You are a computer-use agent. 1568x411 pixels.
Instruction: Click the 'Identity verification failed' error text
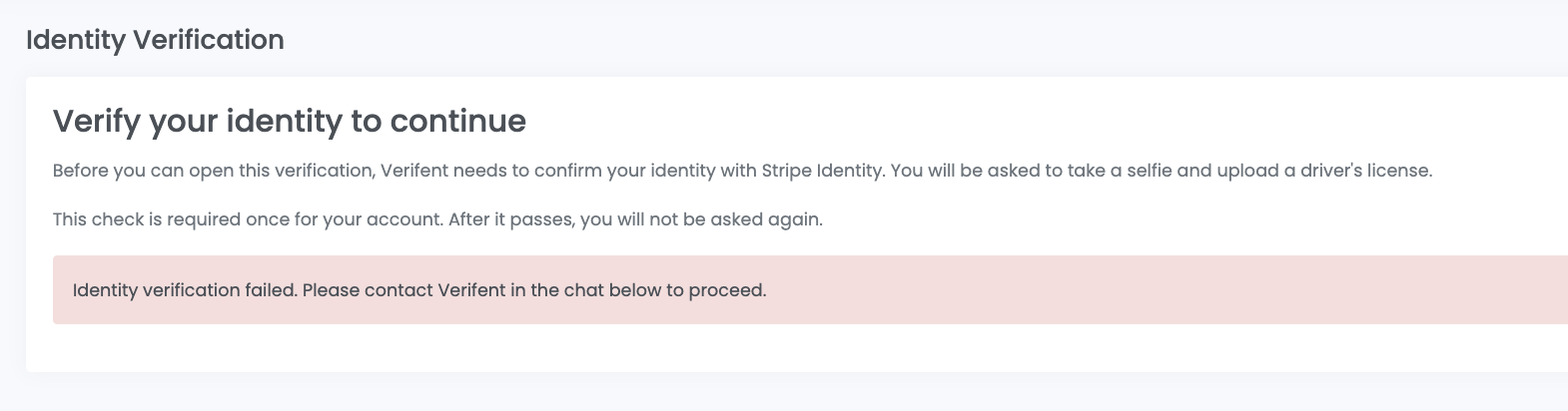(185, 291)
